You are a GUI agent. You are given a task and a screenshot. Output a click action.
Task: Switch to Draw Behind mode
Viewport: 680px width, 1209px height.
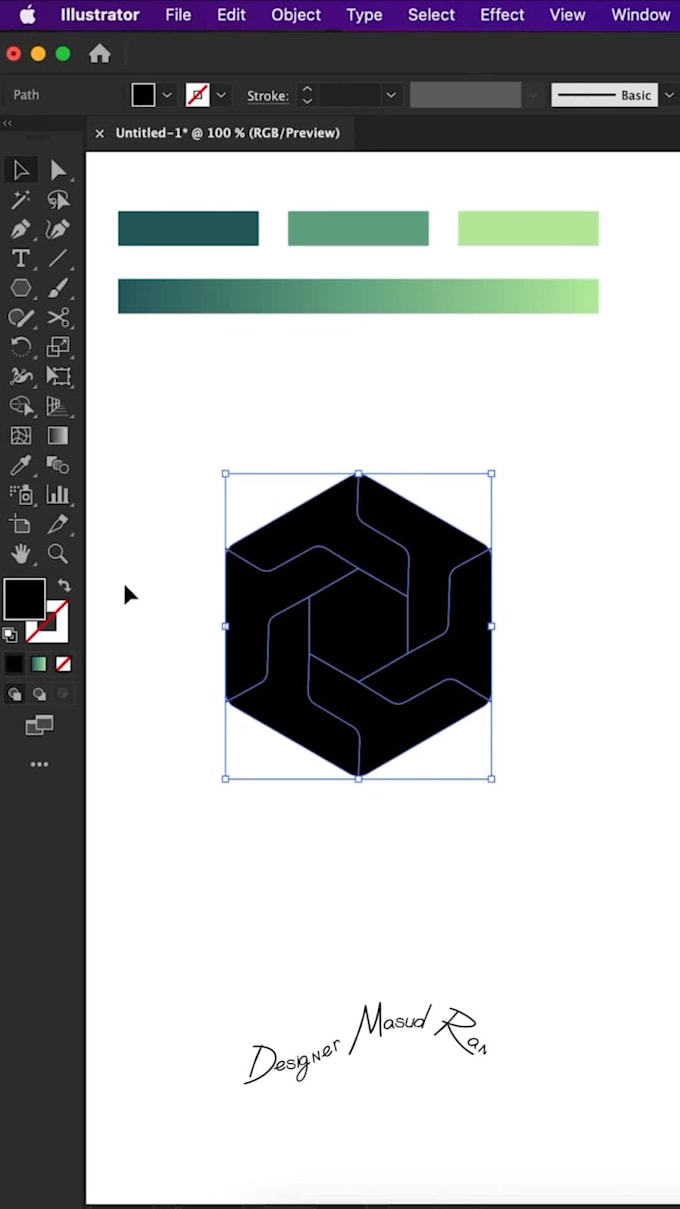tap(39, 694)
